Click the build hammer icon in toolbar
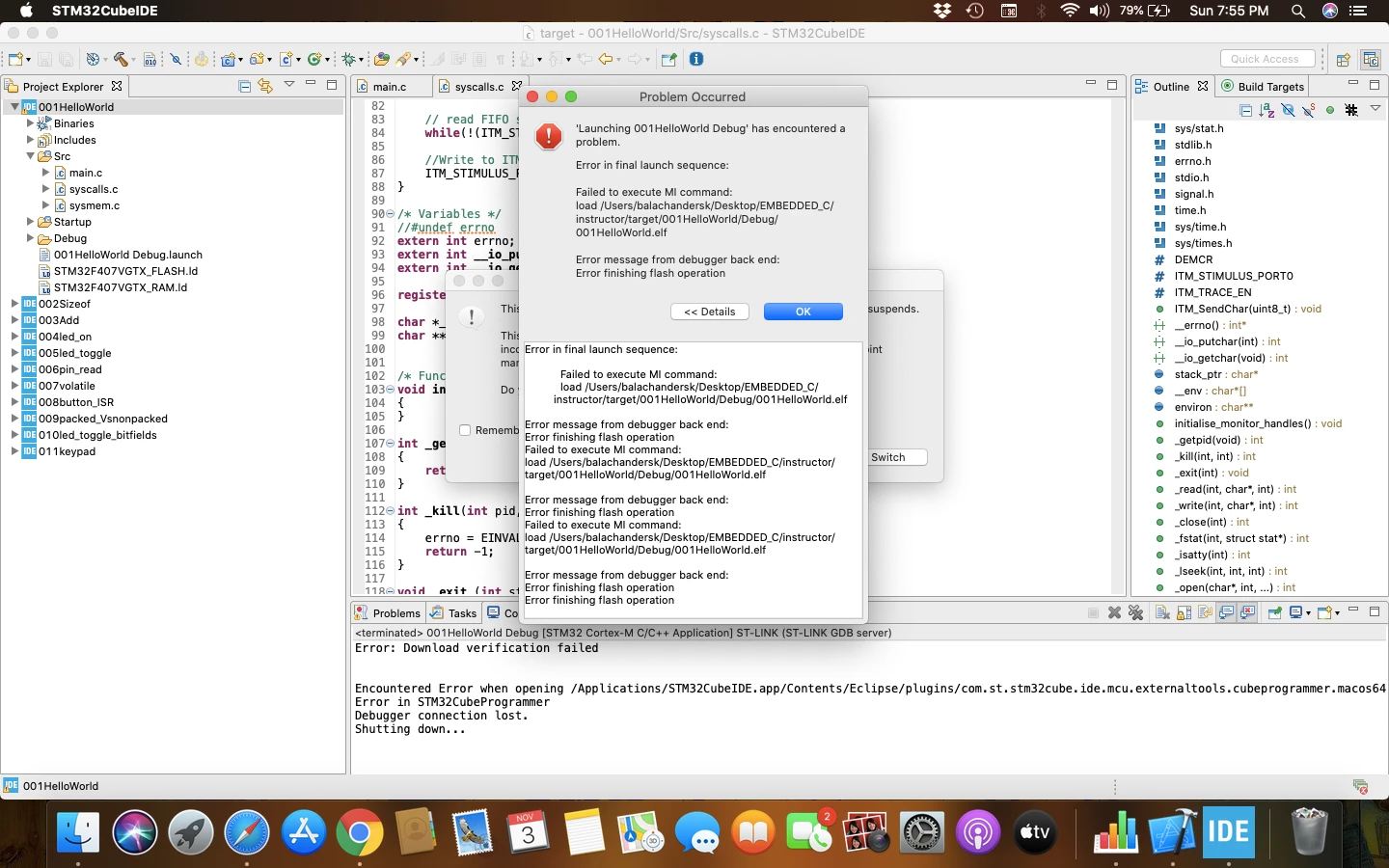The width and height of the screenshot is (1389, 868). [121, 59]
